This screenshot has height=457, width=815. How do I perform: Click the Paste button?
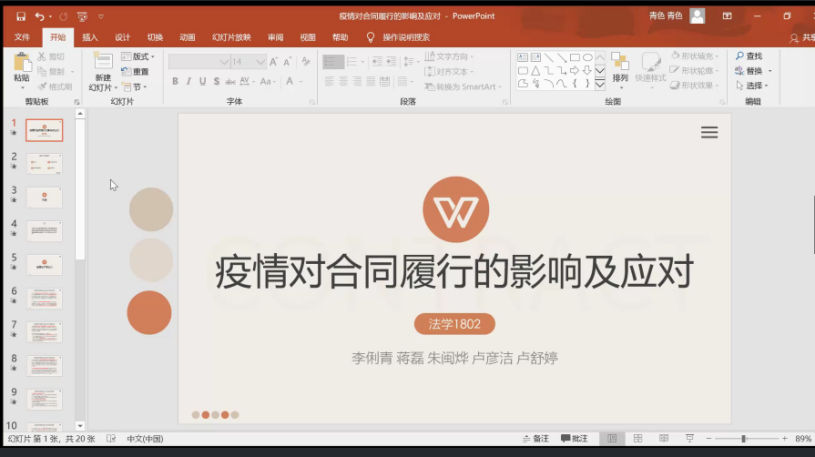coord(22,69)
